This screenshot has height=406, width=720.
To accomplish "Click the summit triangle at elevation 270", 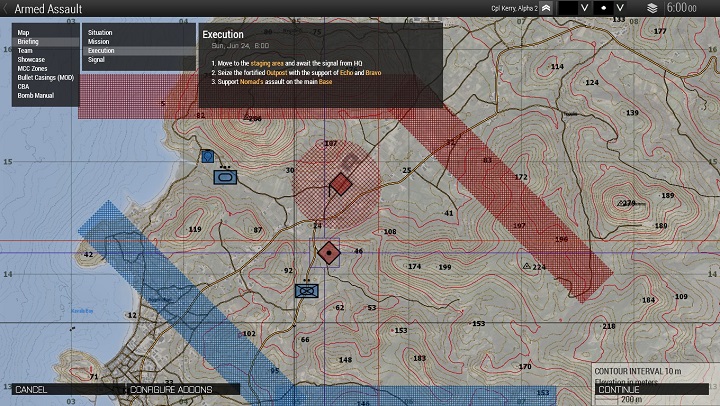I will [620, 203].
